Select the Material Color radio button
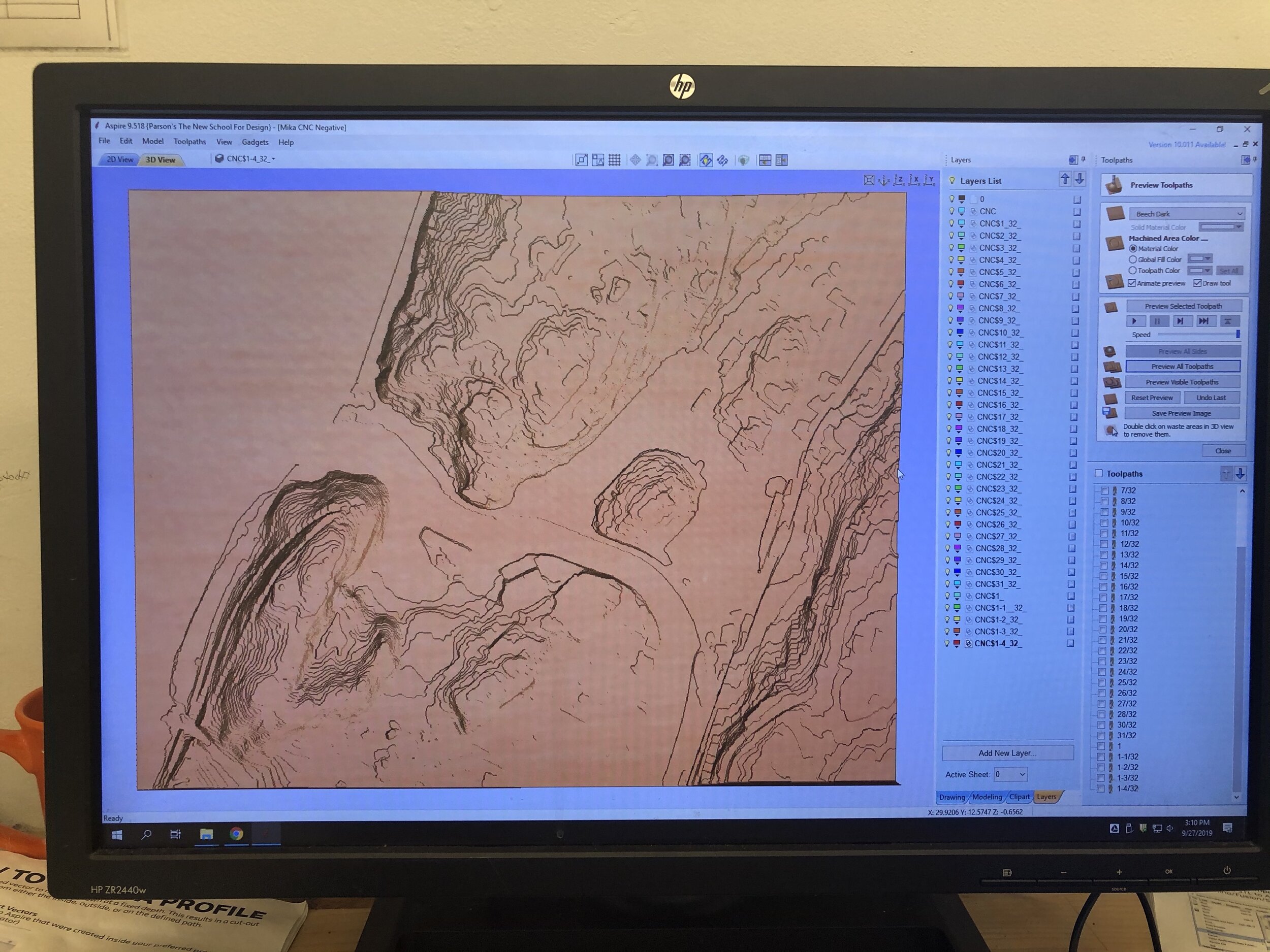The image size is (1270, 952). click(x=1133, y=248)
